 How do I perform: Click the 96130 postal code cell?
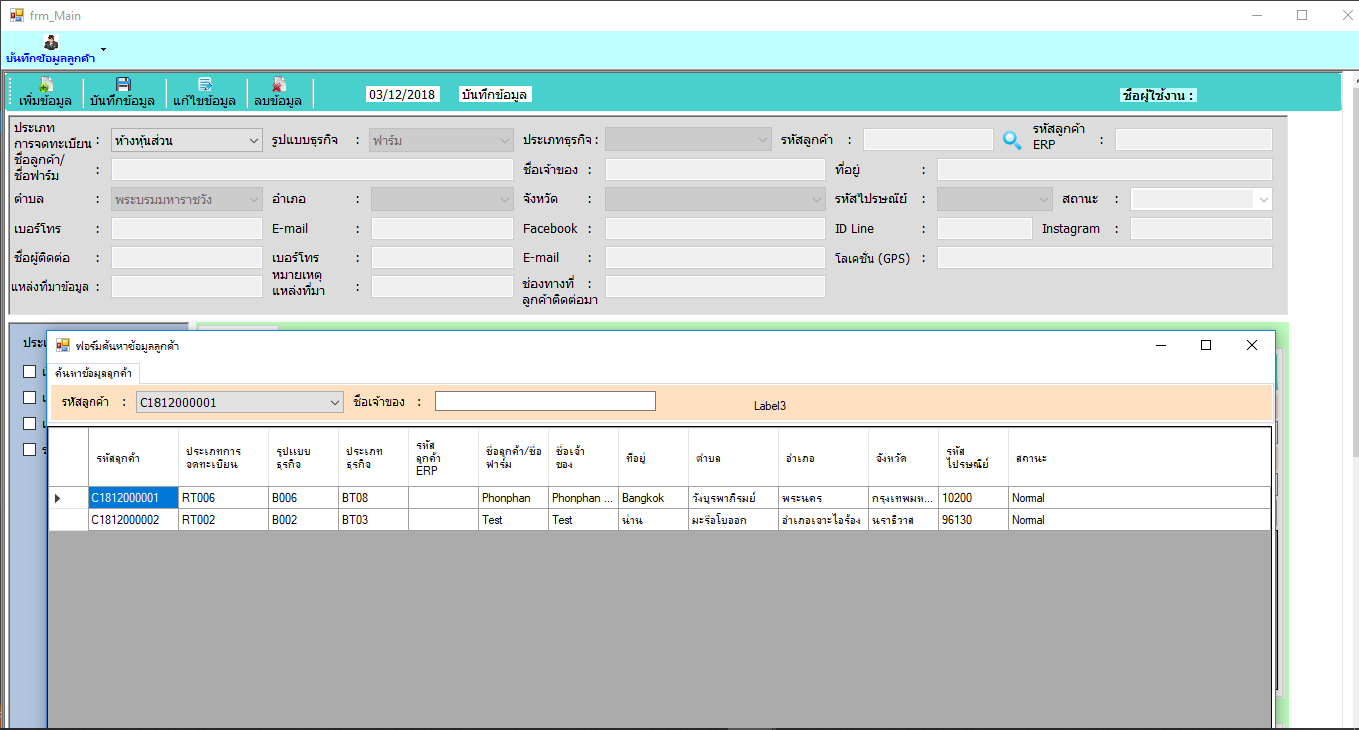pyautogui.click(x=973, y=520)
